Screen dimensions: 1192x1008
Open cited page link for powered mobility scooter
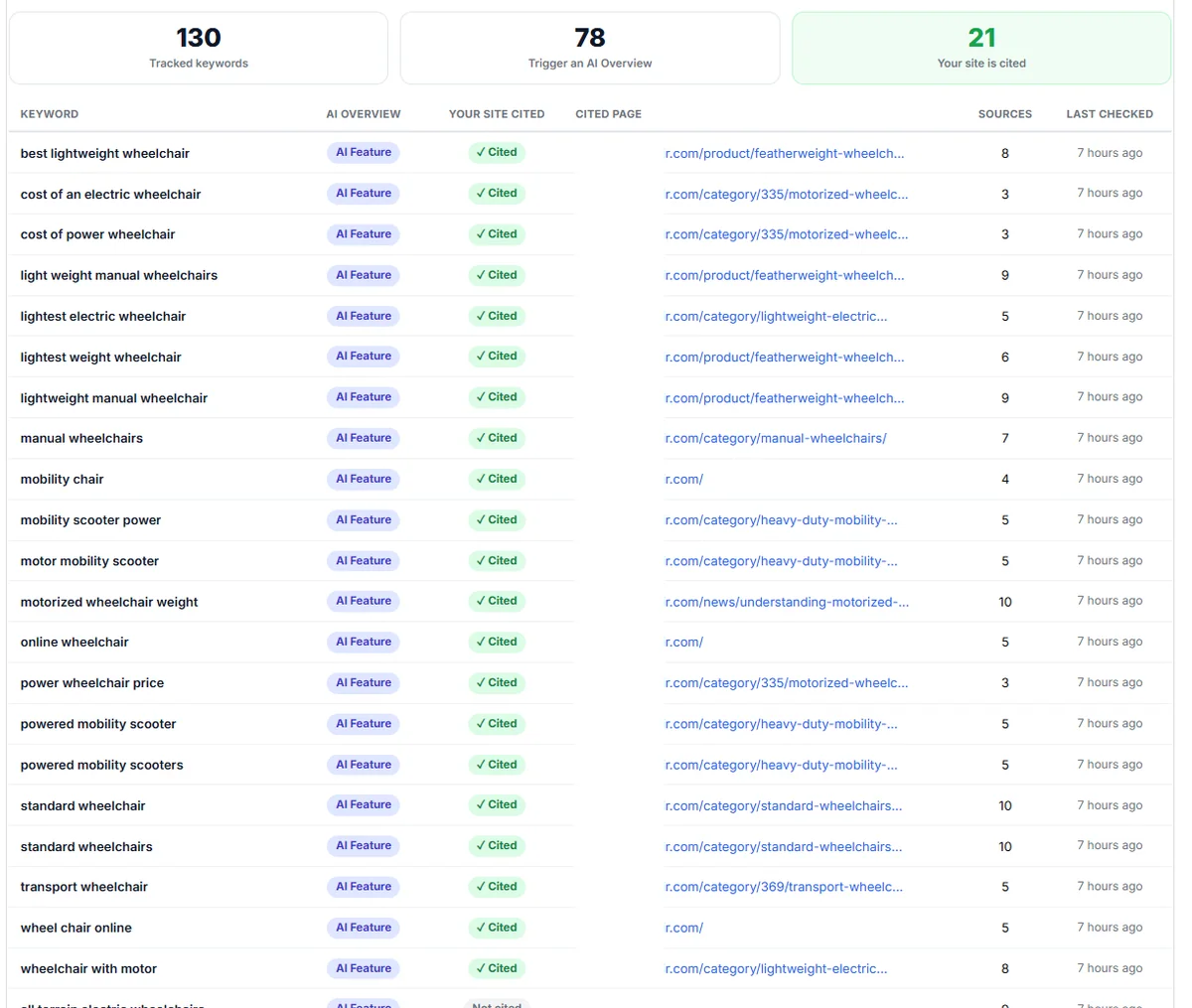coord(781,724)
